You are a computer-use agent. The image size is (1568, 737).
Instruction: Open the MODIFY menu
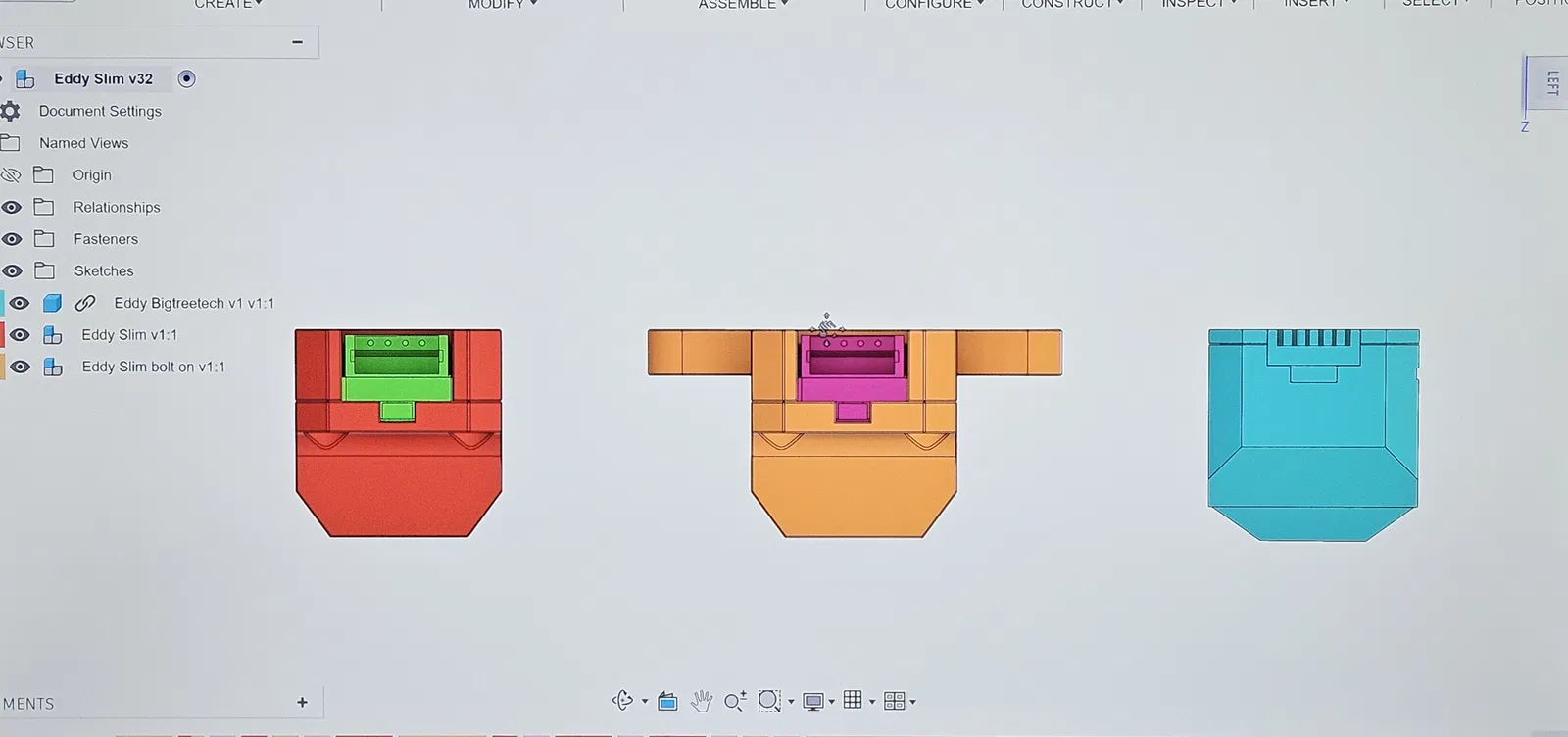503,4
